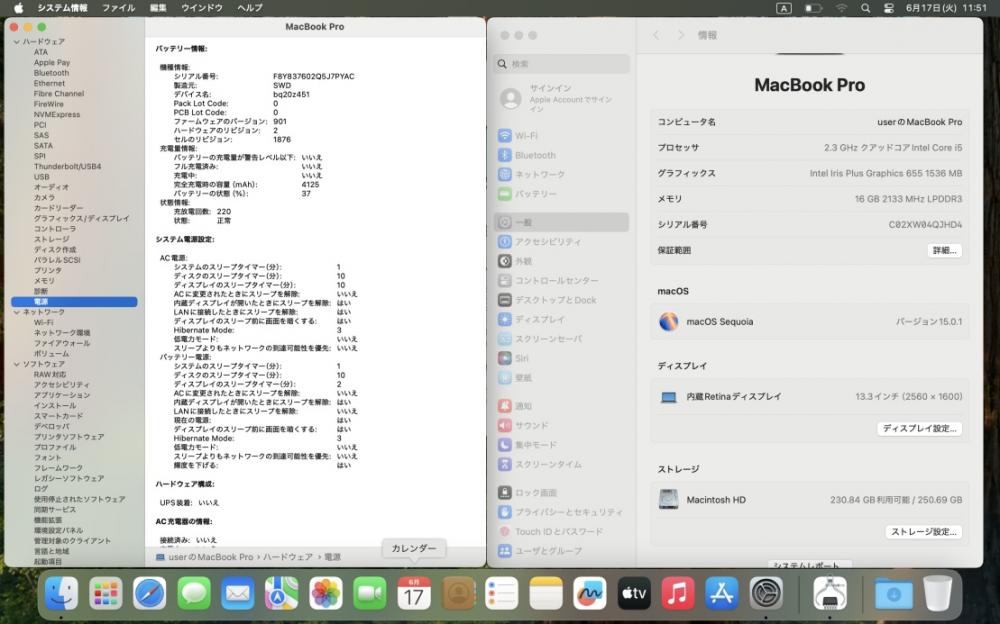Open プライバシーとセキュリティ settings
The height and width of the screenshot is (624, 1000).
561,512
